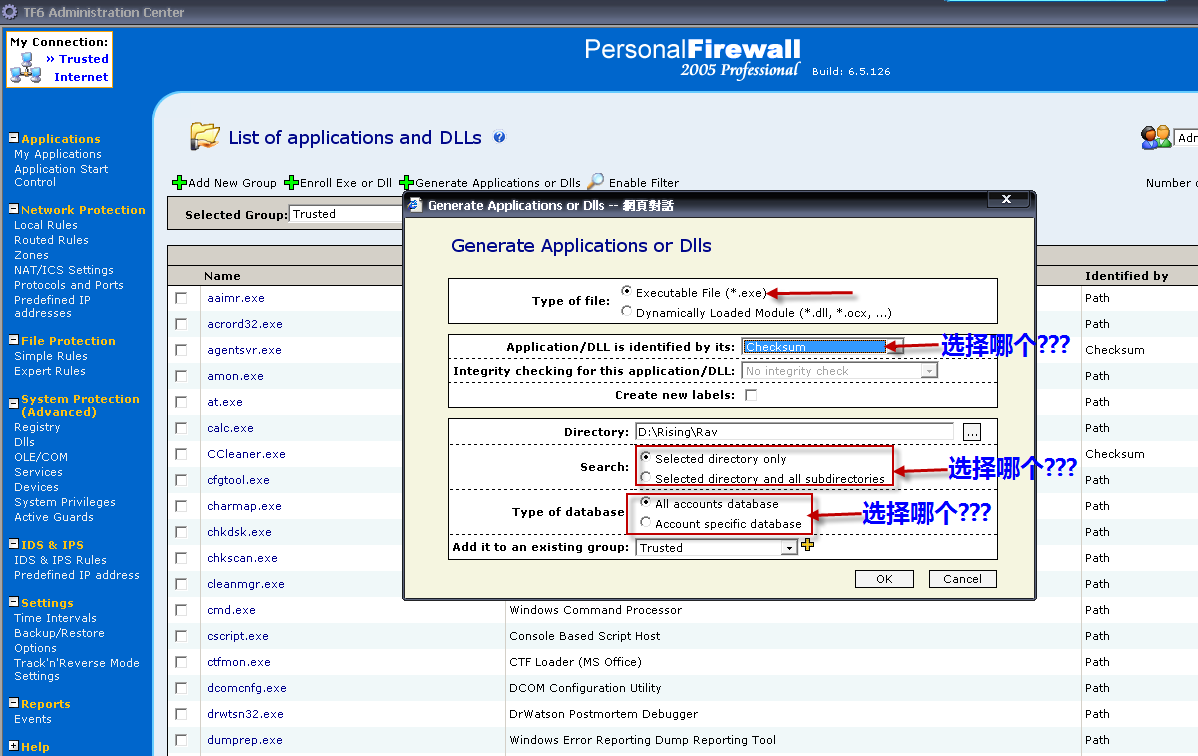Collapse the Applications sidebar section
The width and height of the screenshot is (1198, 756).
click(x=13, y=138)
